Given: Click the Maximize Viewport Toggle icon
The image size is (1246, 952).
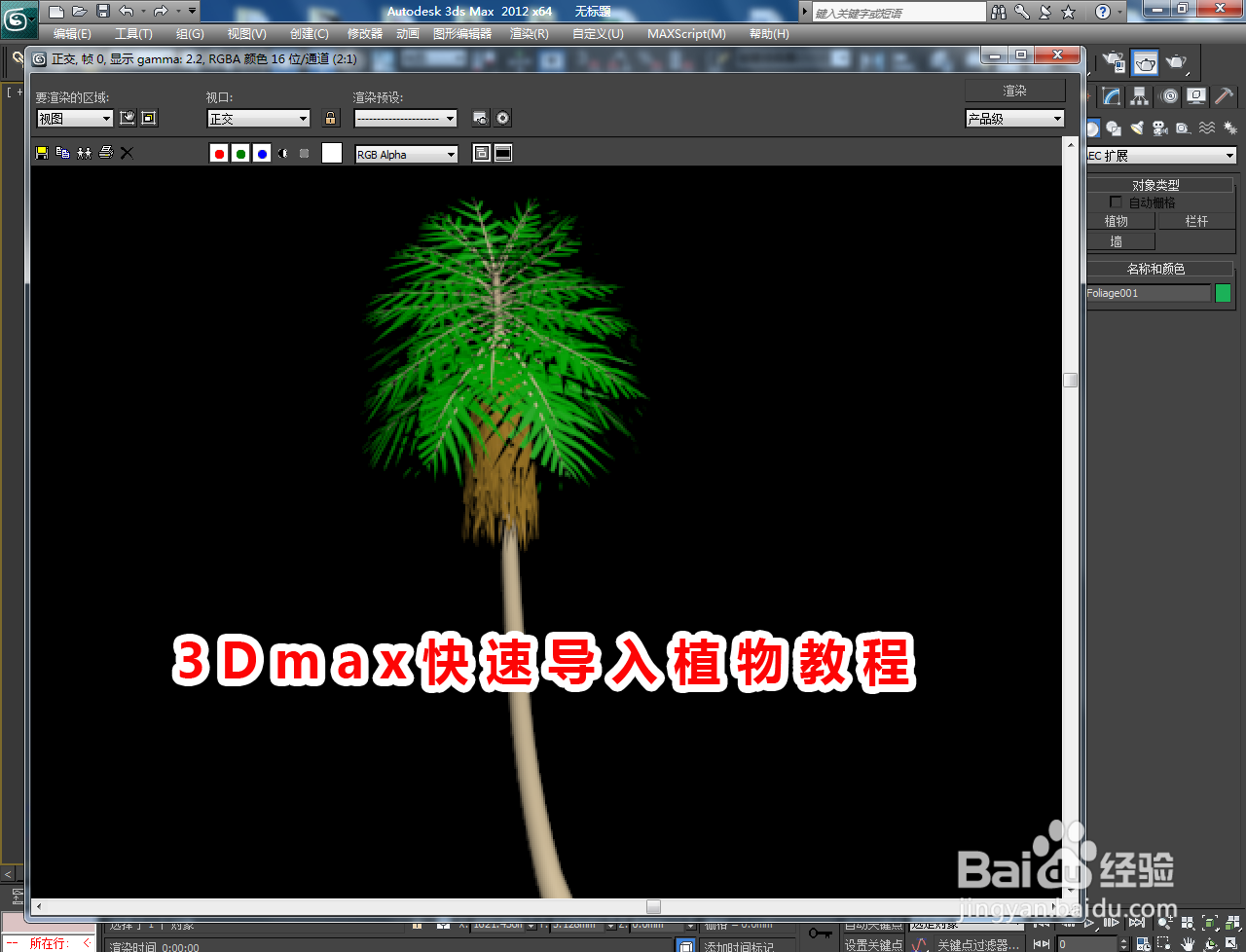Looking at the screenshot, I should pos(1230,944).
